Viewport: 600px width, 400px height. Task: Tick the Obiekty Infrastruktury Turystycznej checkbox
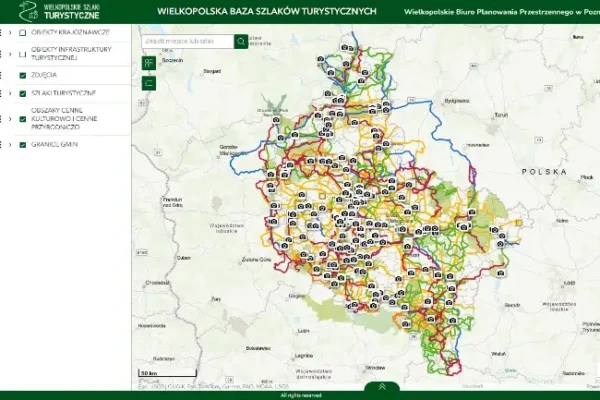click(23, 54)
